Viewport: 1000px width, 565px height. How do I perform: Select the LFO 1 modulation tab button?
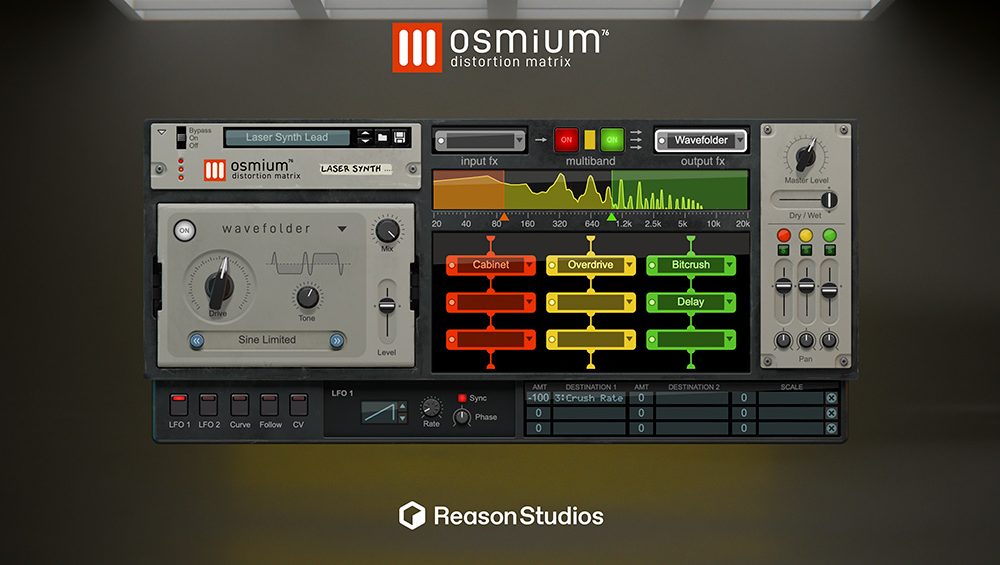179,404
